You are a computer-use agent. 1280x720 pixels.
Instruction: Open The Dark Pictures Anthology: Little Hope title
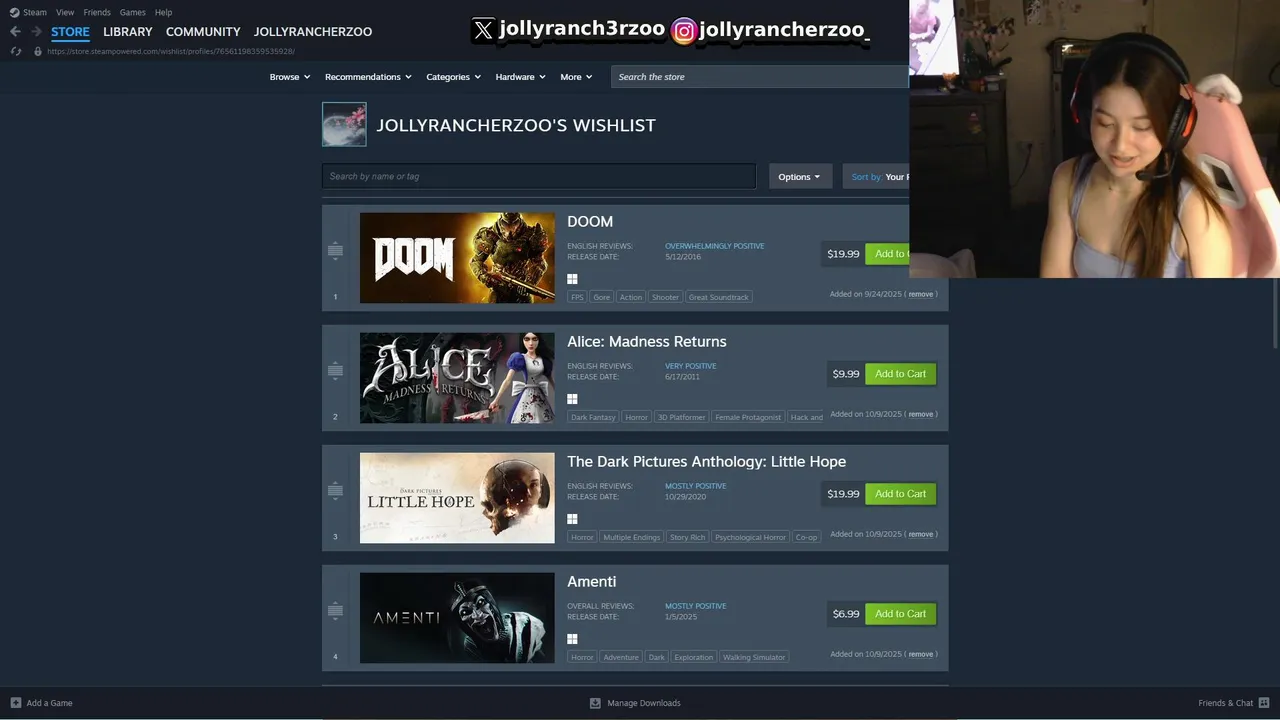706,461
